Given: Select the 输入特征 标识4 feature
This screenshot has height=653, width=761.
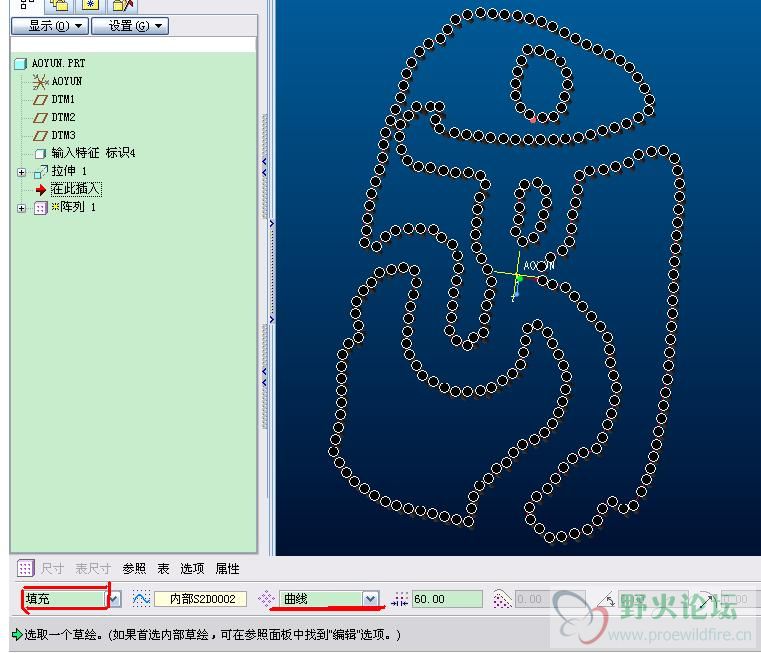Looking at the screenshot, I should pos(85,153).
